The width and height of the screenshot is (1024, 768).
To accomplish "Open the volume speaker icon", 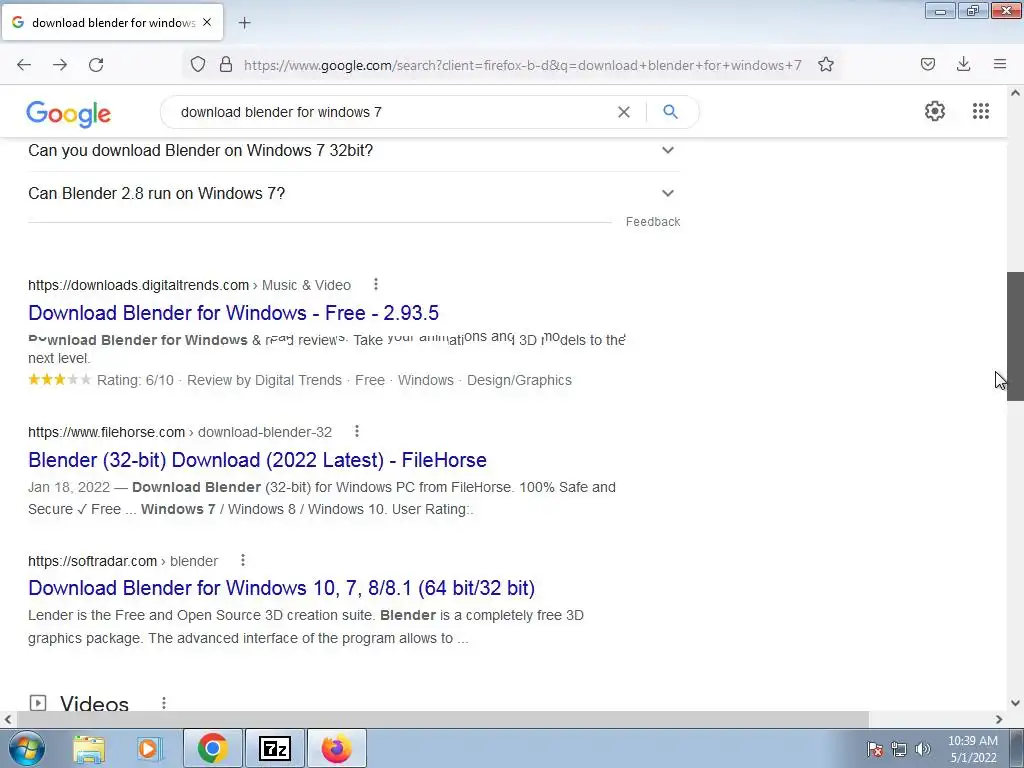I will pos(922,749).
